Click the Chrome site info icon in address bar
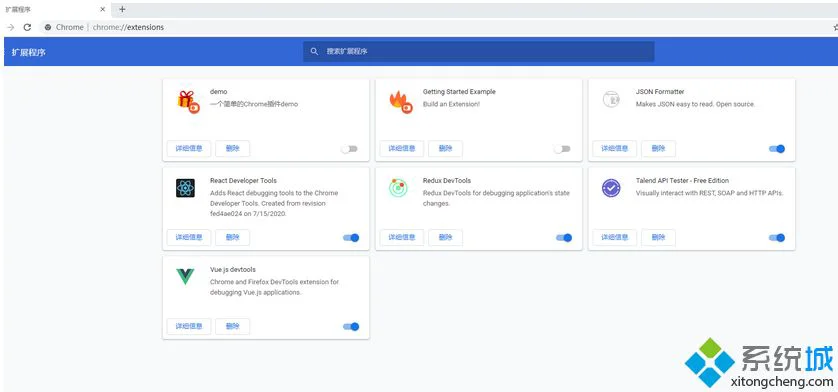The width and height of the screenshot is (838, 392). (48, 27)
